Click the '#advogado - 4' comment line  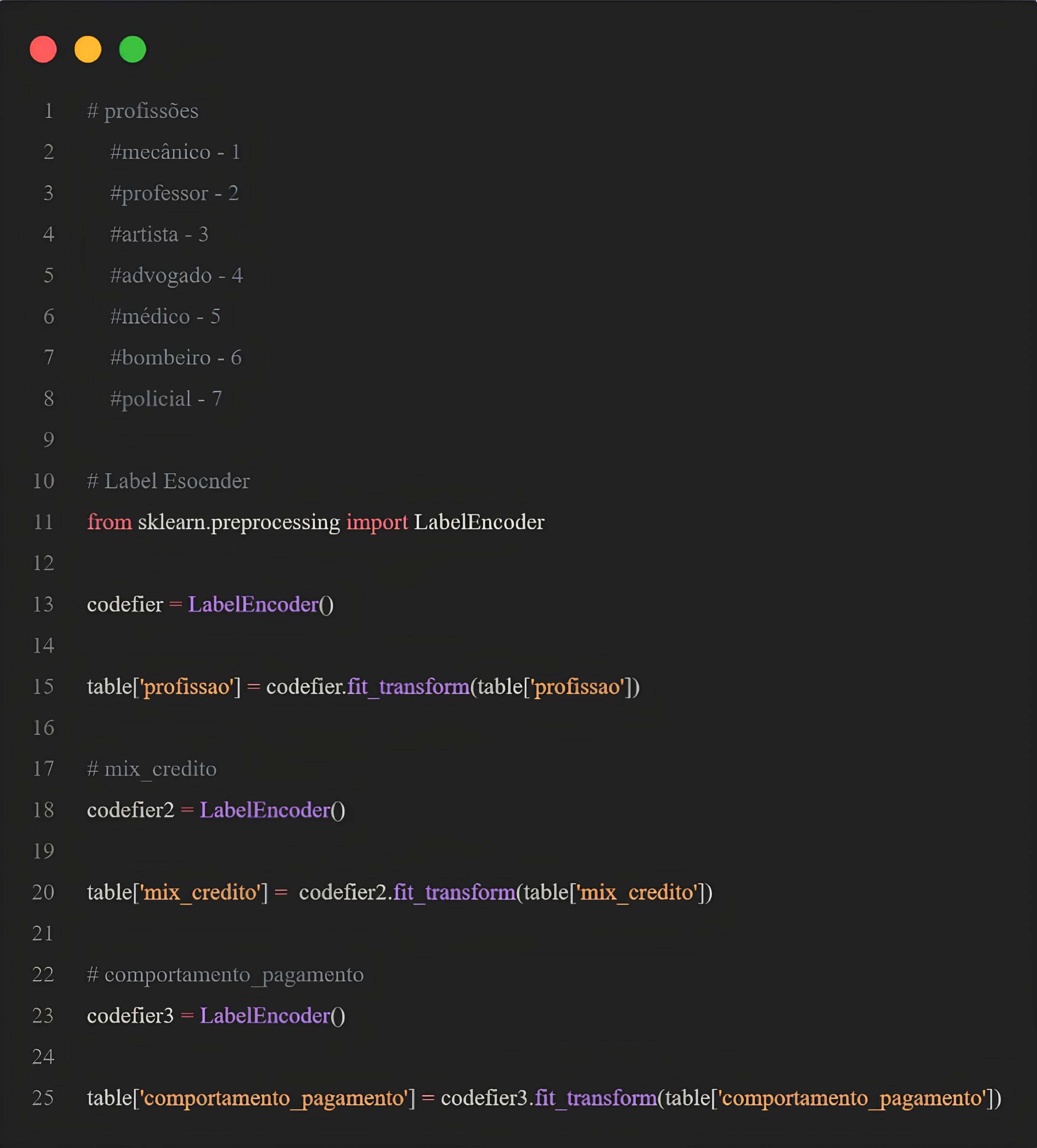click(176, 276)
